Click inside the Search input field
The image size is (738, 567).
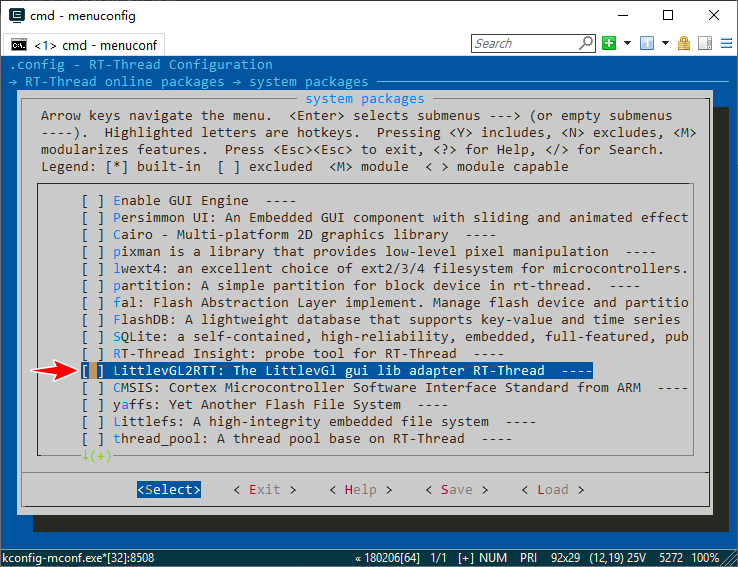524,43
